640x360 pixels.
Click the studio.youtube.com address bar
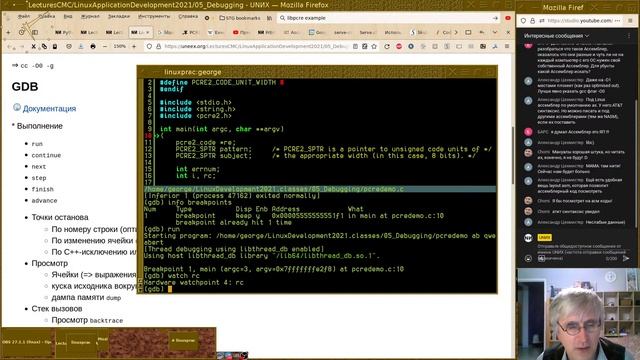[x=580, y=20]
